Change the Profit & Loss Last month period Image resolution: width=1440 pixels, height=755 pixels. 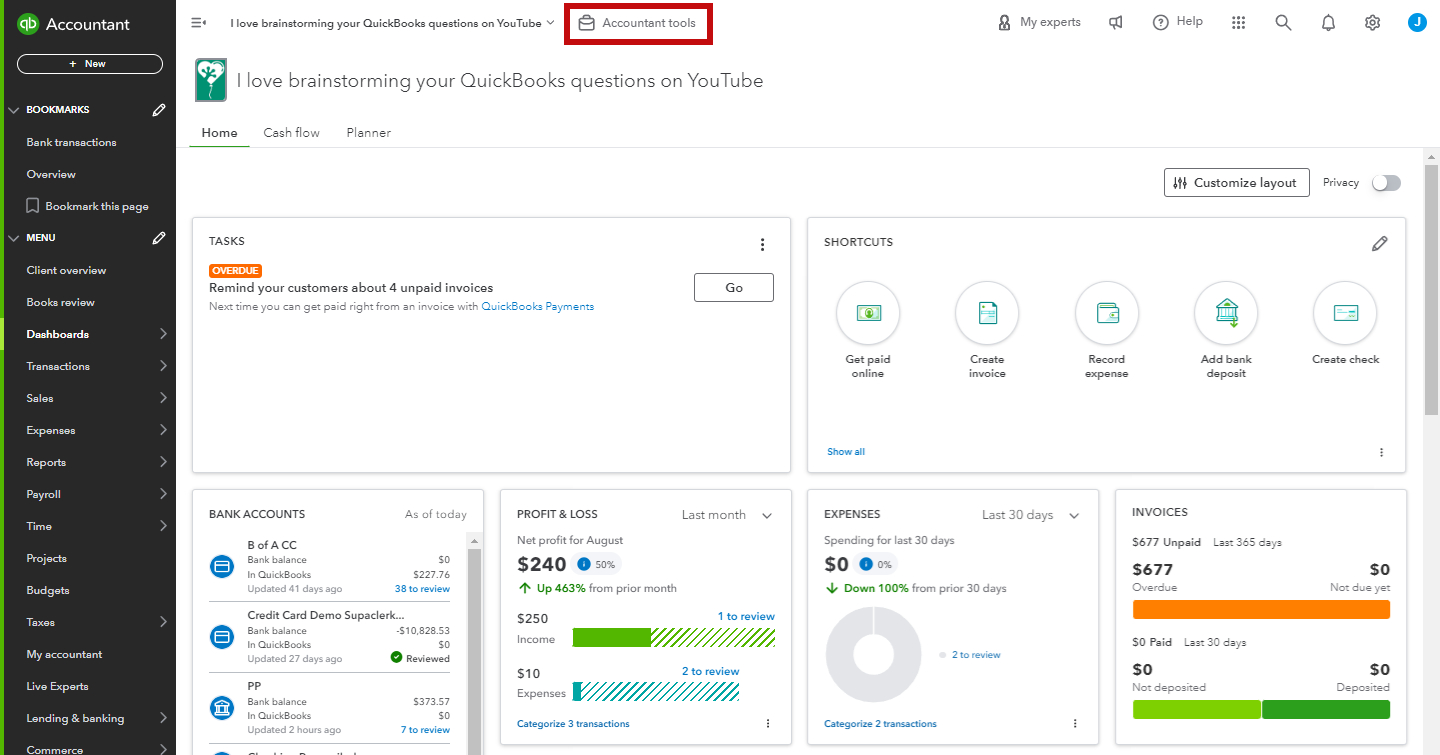tap(727, 515)
